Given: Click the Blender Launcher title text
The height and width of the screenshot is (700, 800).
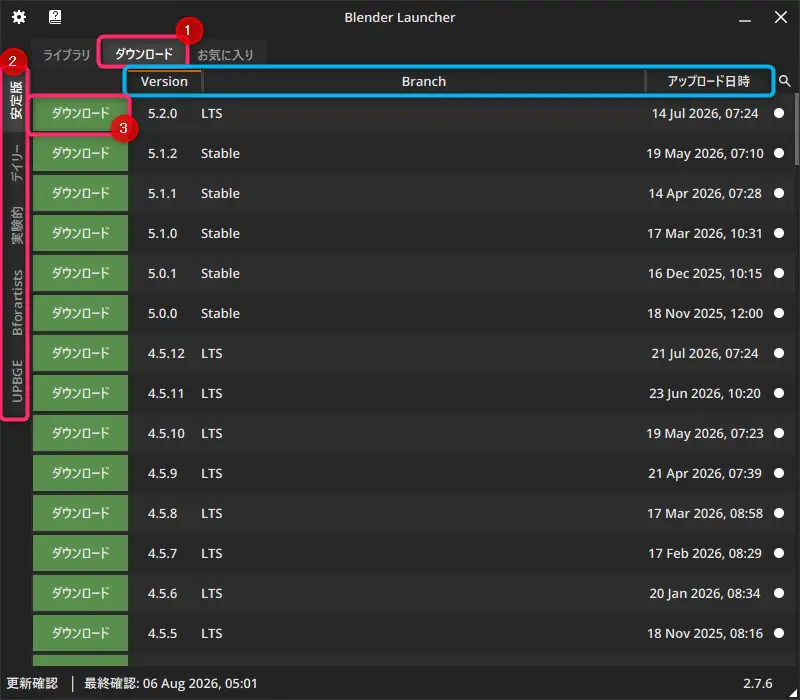Looking at the screenshot, I should click(x=399, y=17).
